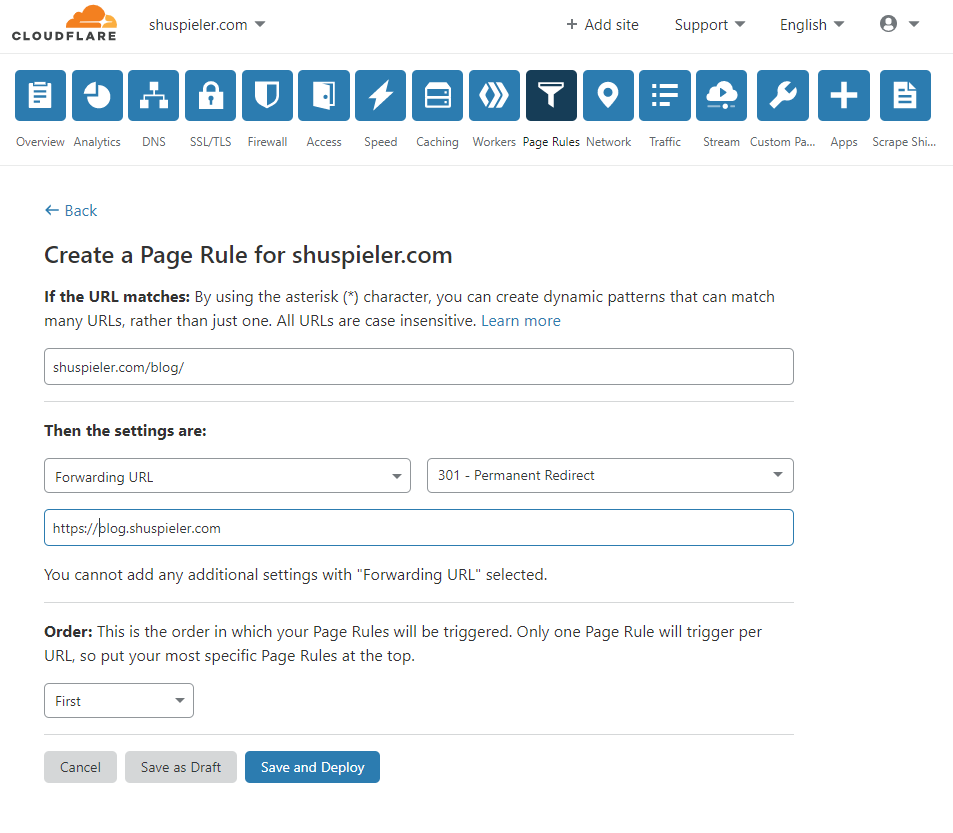Viewport: 953px width, 833px height.
Task: Open the Analytics pie chart icon
Action: (x=97, y=96)
